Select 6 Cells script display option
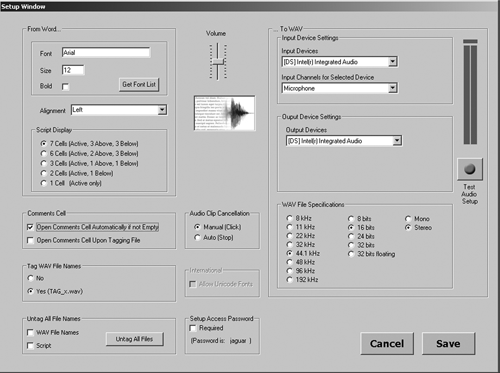 tap(89, 154)
